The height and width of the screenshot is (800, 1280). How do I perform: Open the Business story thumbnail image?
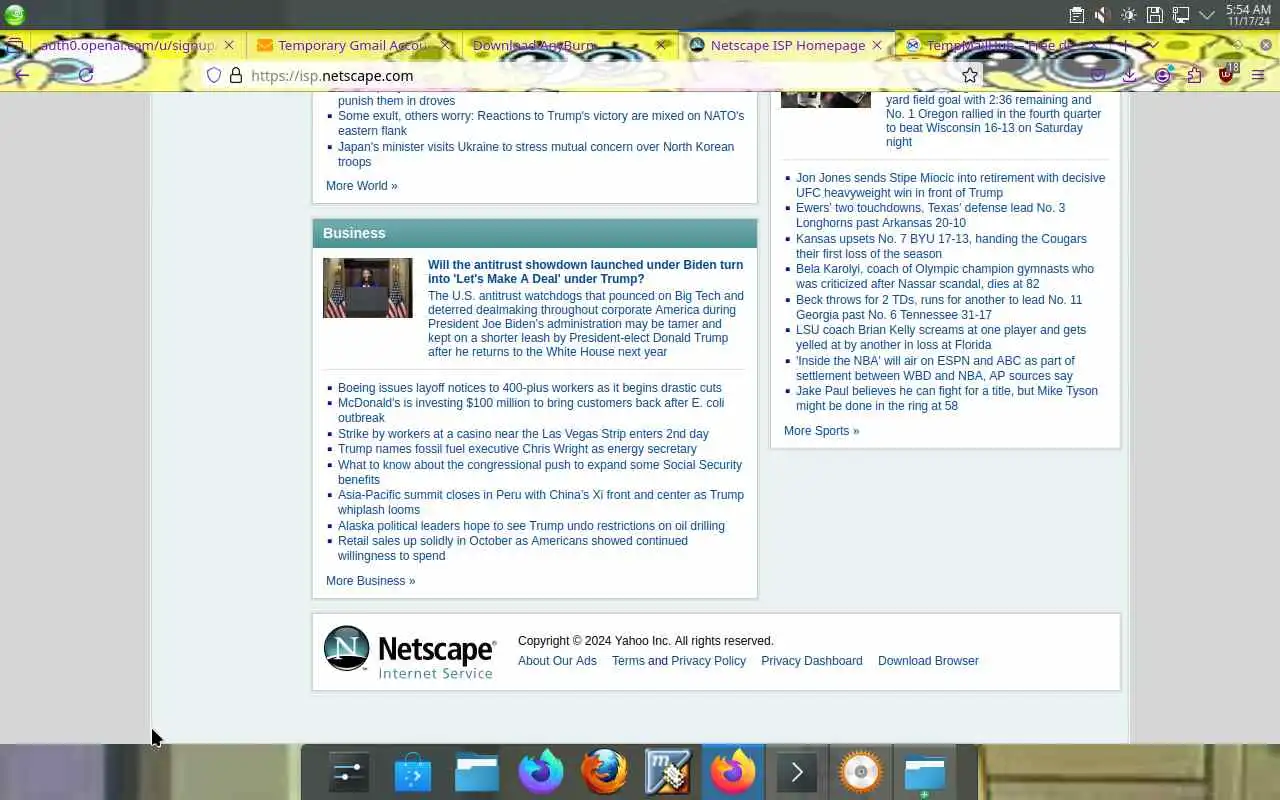[367, 288]
